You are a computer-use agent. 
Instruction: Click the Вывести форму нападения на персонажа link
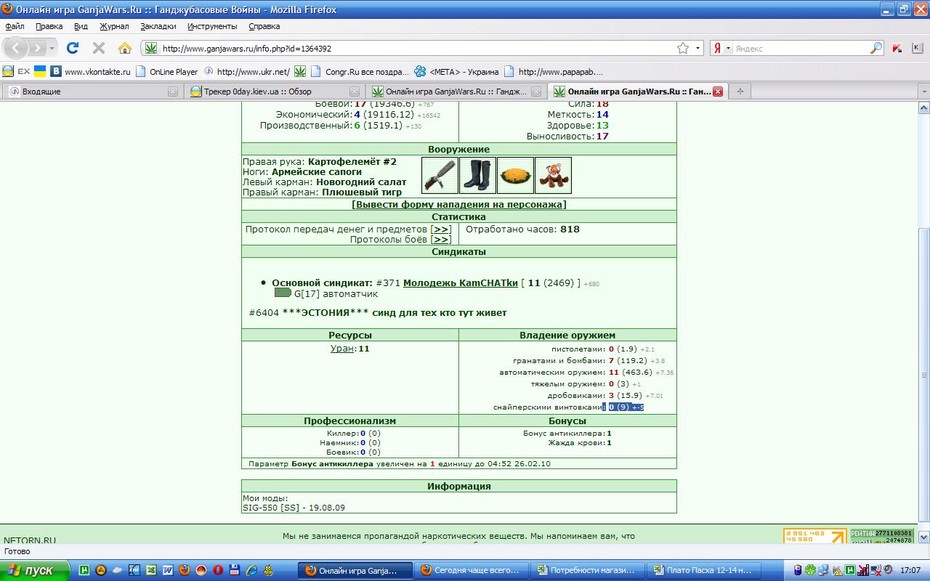[x=459, y=205]
